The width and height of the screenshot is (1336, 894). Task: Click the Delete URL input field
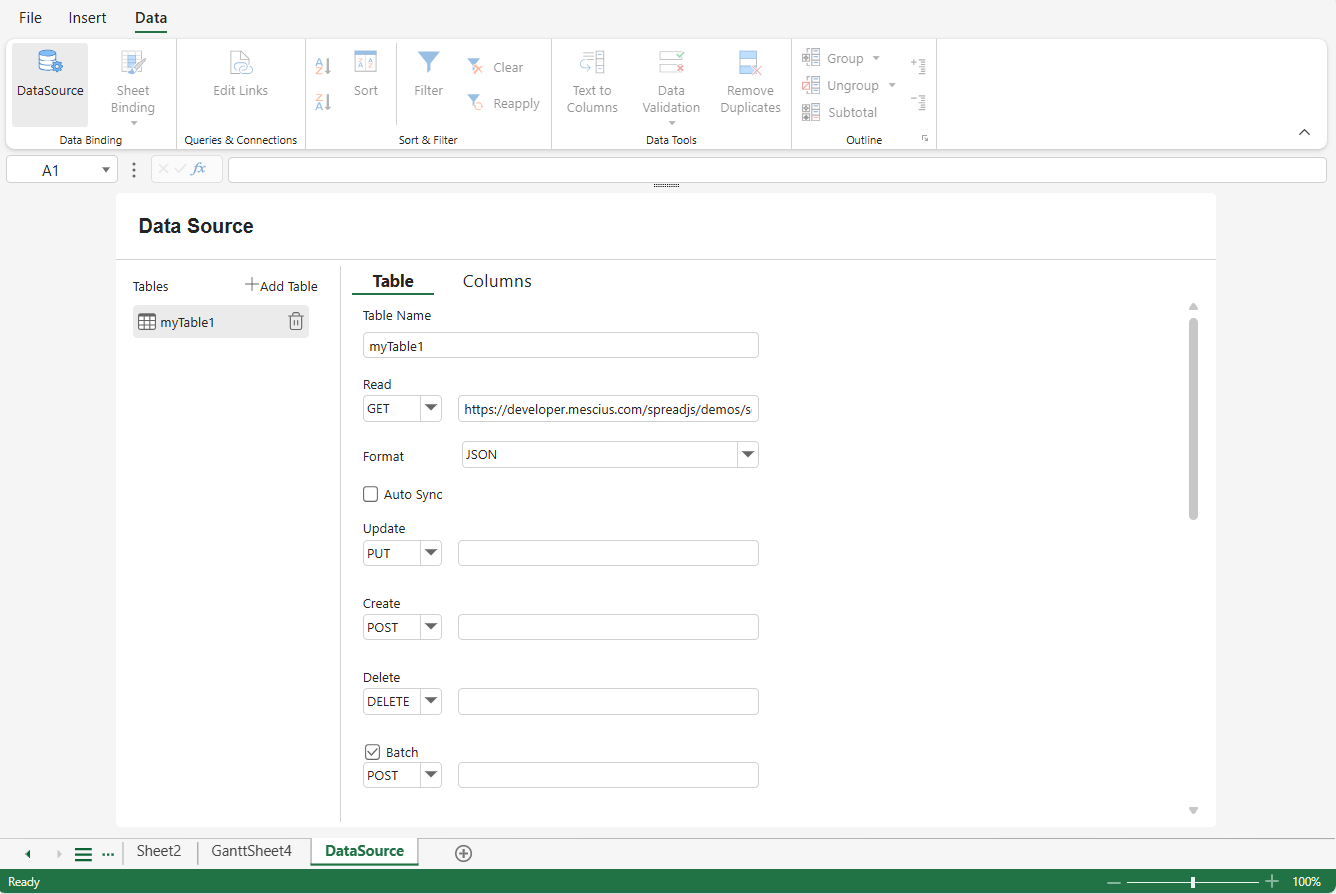click(608, 701)
